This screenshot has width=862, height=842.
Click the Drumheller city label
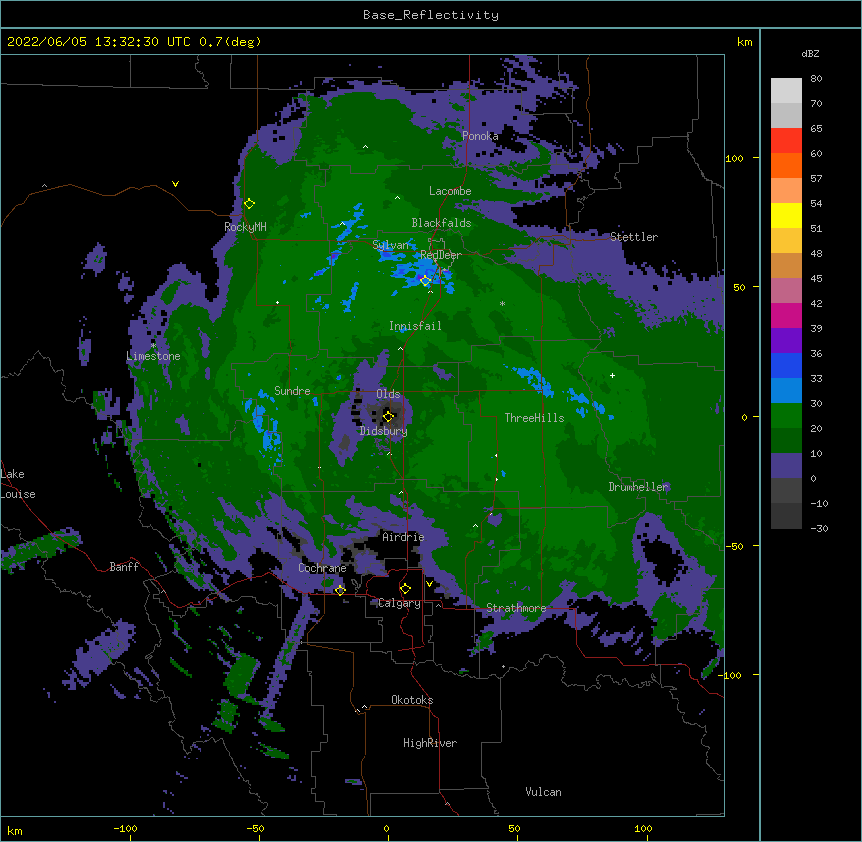[x=638, y=487]
